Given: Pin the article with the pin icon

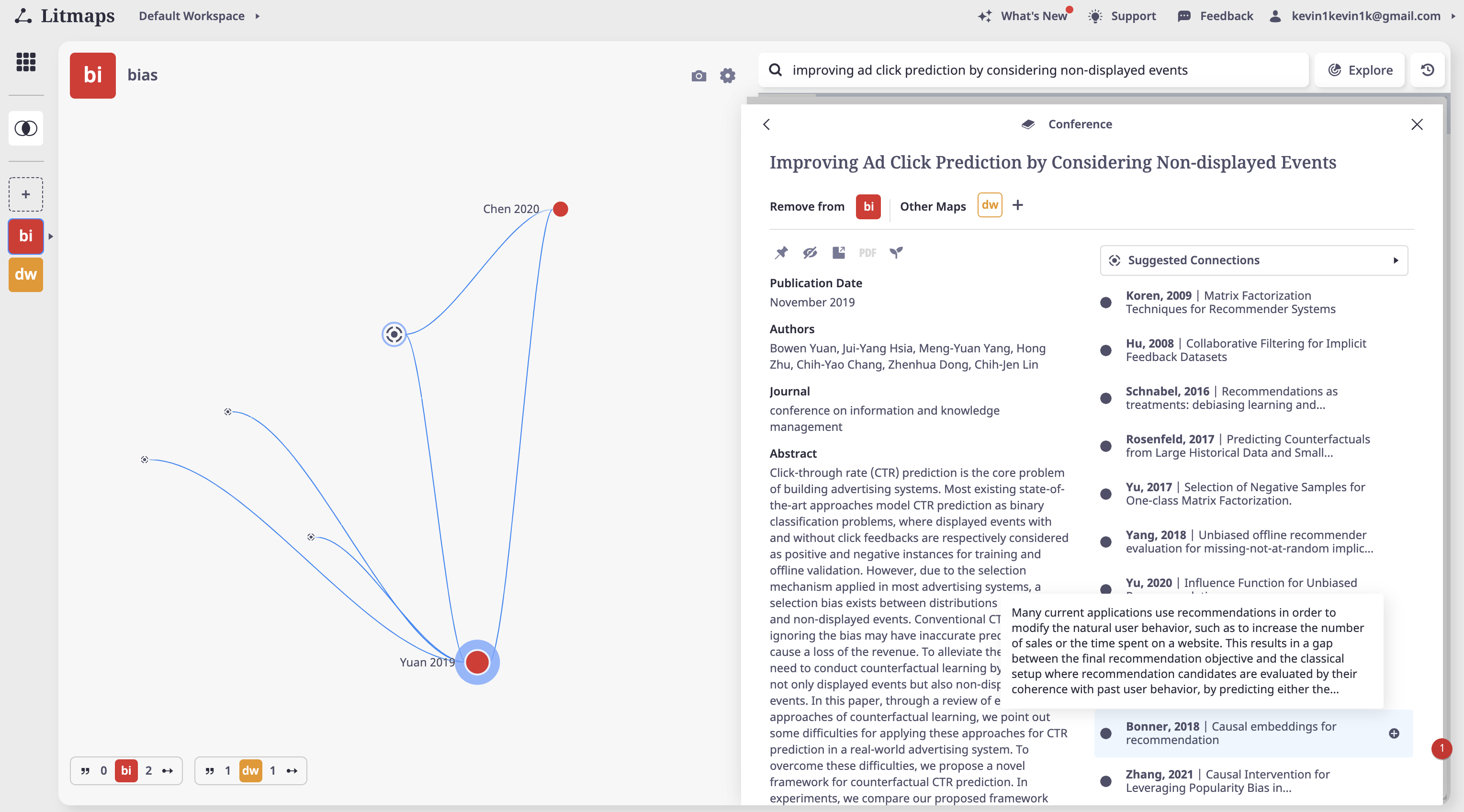Looking at the screenshot, I should (x=781, y=252).
